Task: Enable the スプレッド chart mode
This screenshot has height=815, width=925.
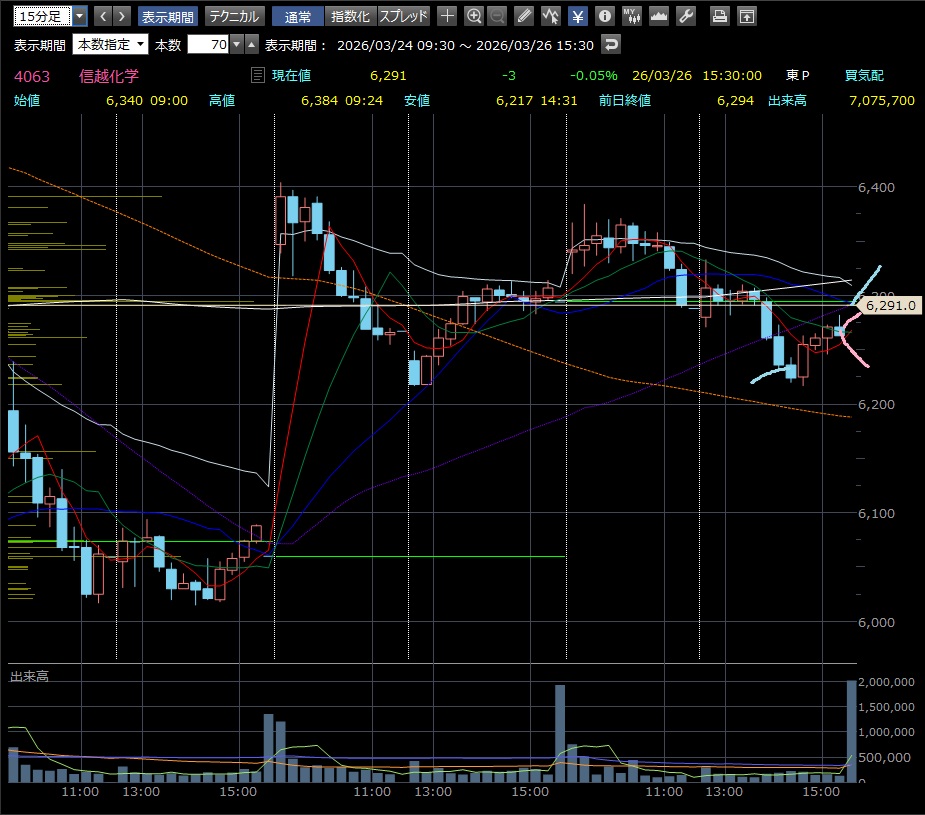Action: (x=403, y=16)
